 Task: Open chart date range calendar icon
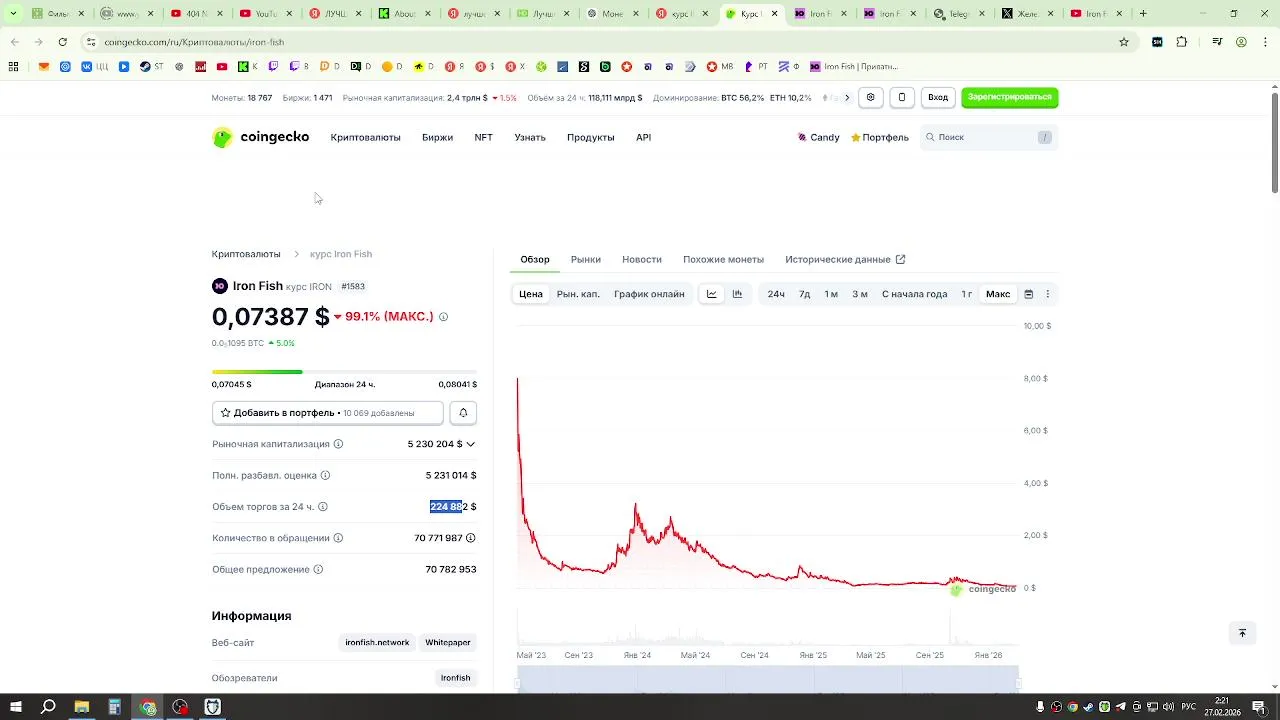tap(1028, 294)
